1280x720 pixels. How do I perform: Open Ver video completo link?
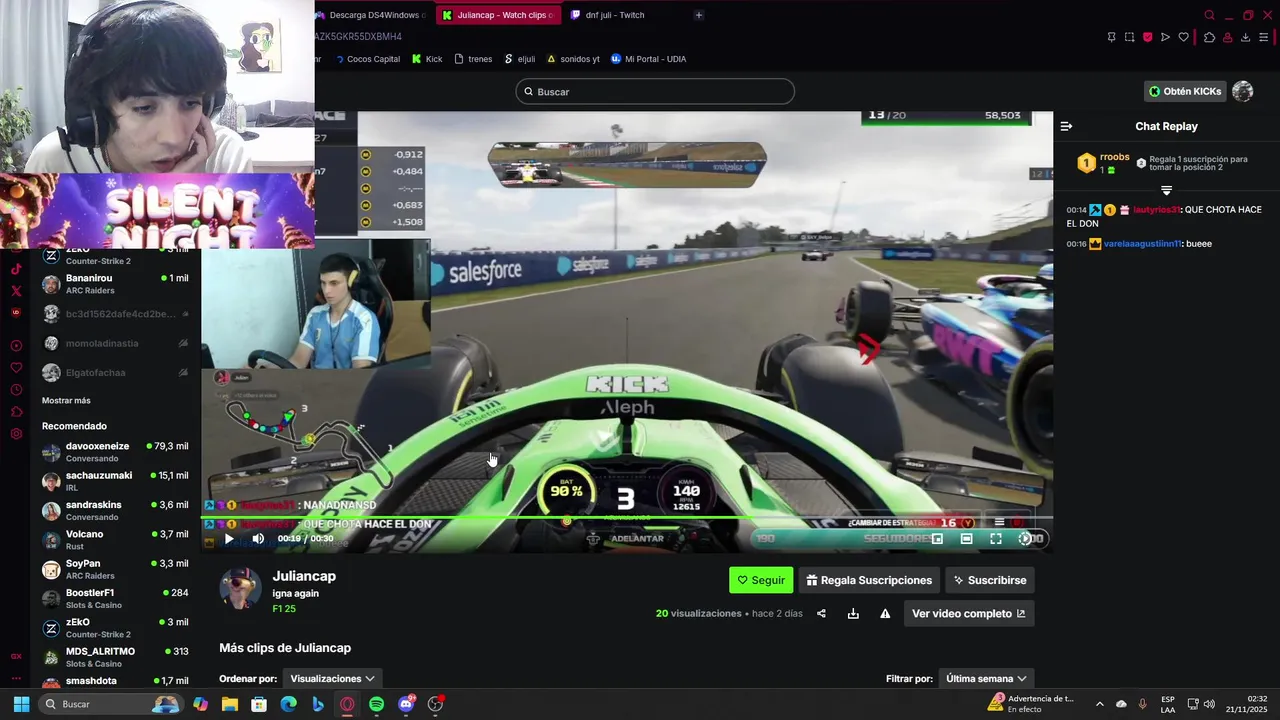point(968,614)
